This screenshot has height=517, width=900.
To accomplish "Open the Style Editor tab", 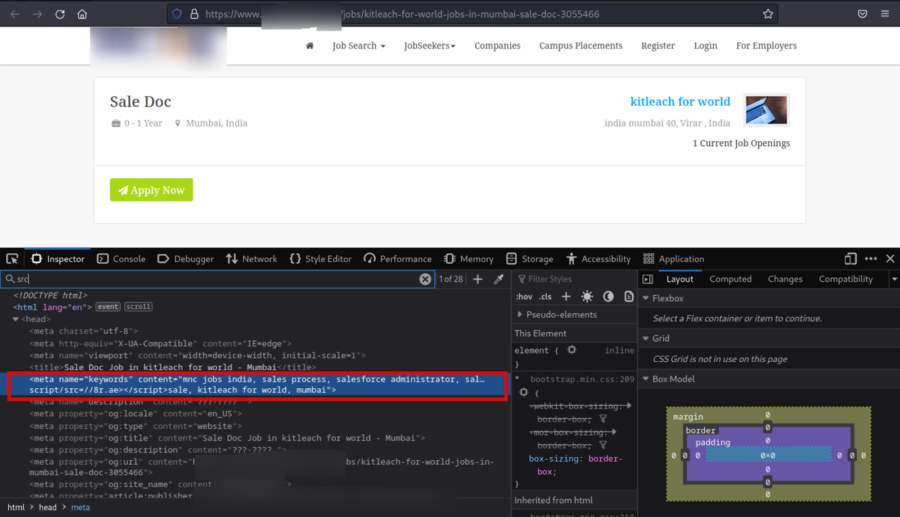I will point(320,259).
